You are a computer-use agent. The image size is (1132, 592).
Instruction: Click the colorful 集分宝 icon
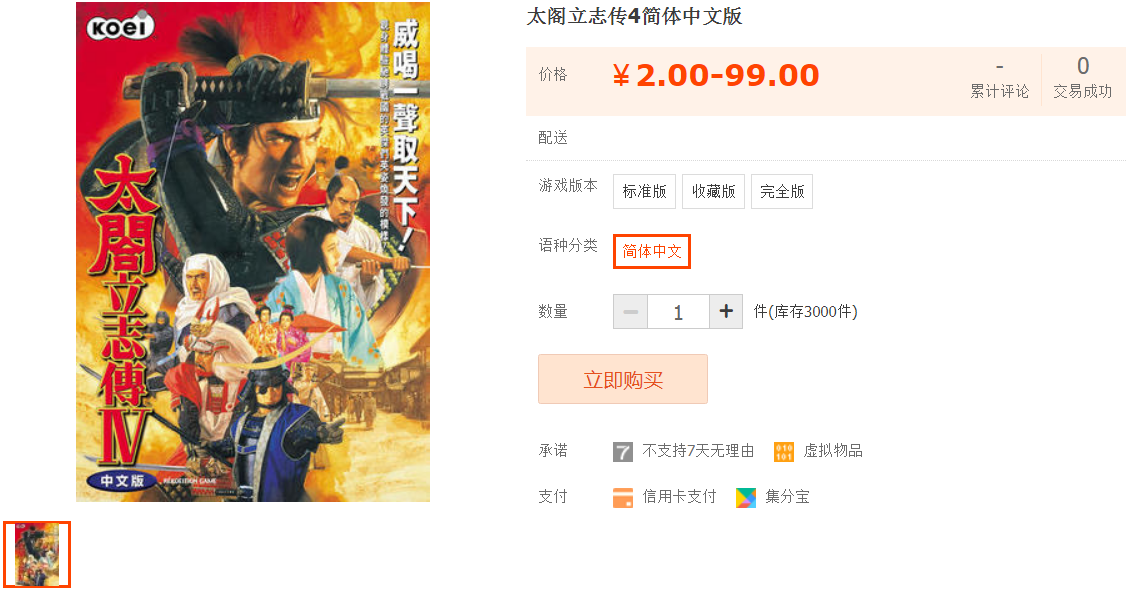(746, 497)
